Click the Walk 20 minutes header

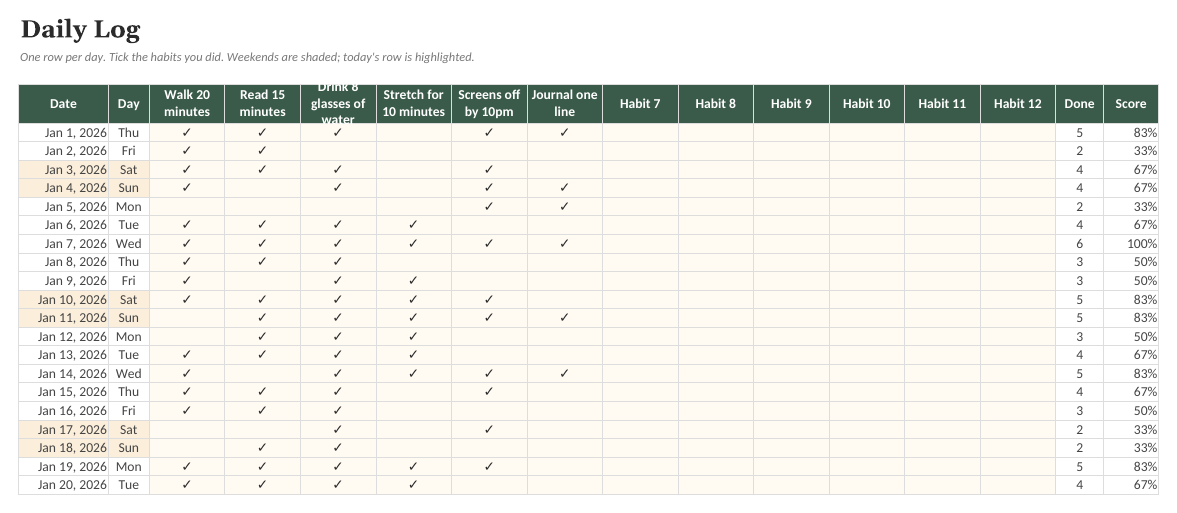pyautogui.click(x=187, y=104)
